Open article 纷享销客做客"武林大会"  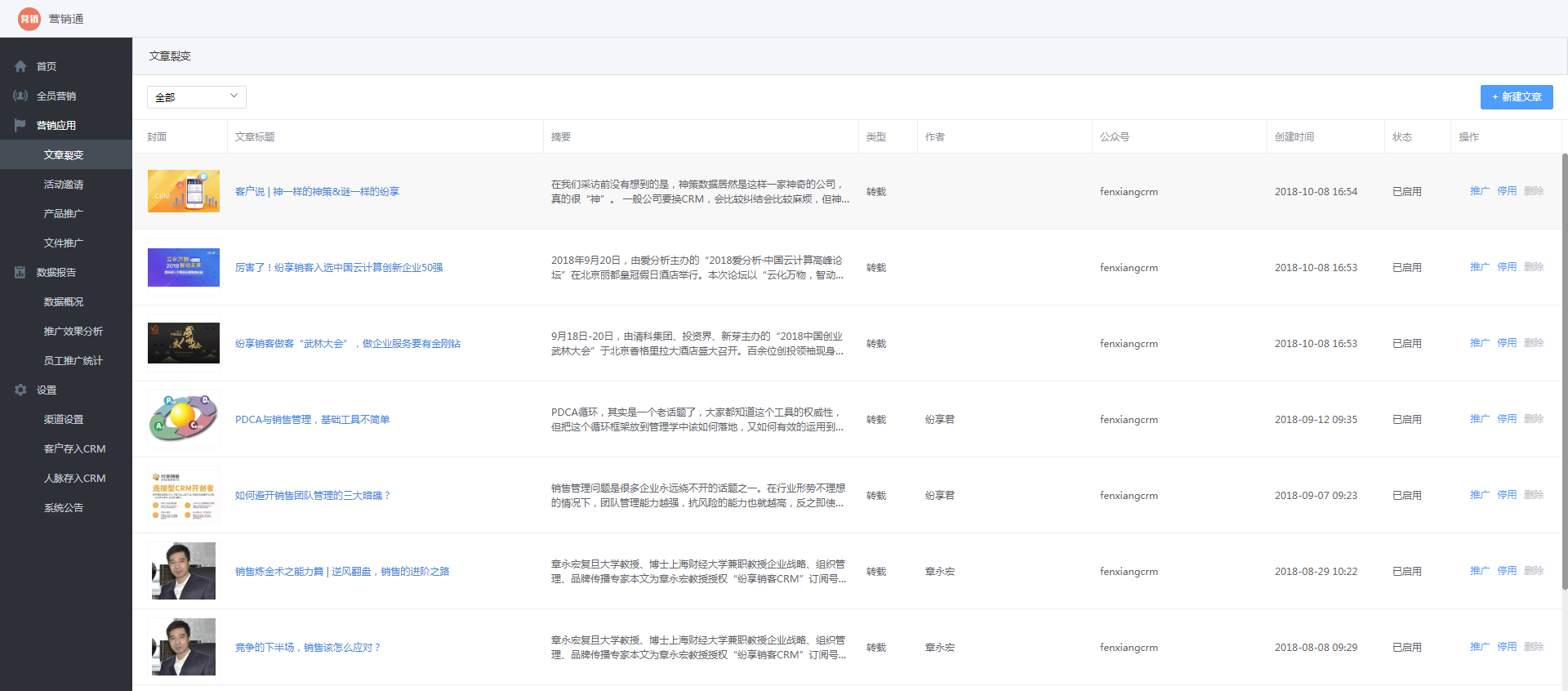(x=348, y=343)
